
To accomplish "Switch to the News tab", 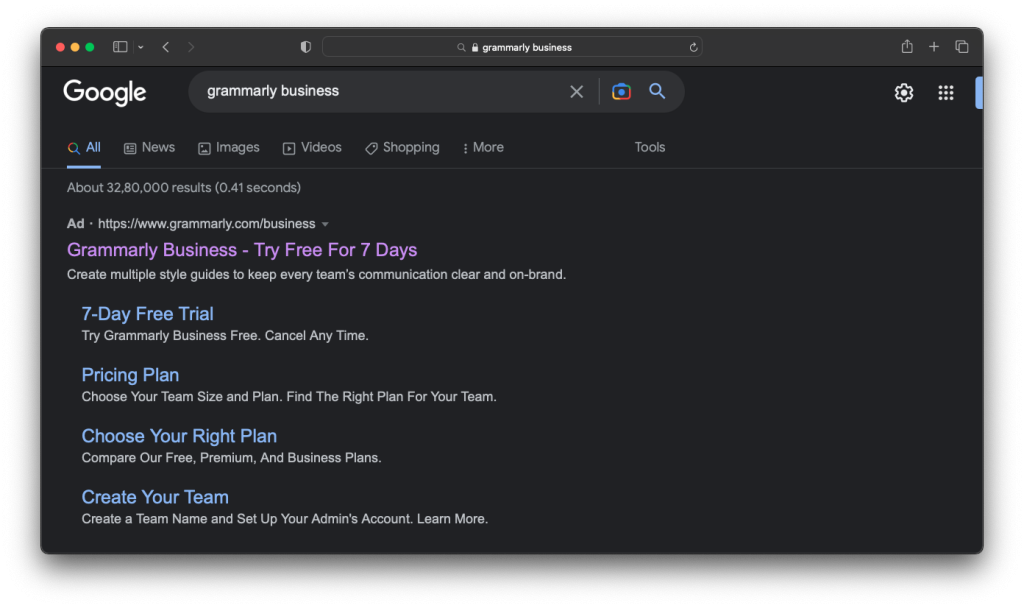I will [x=149, y=147].
